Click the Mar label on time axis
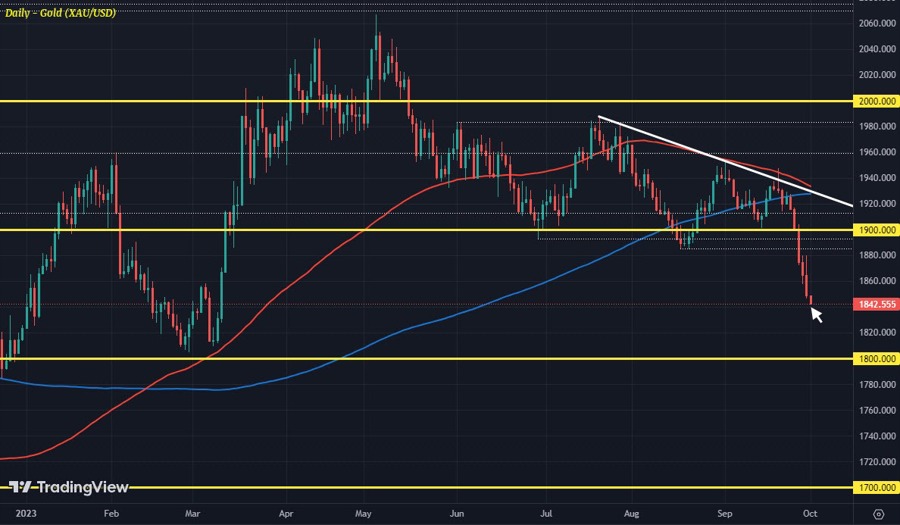 coord(192,514)
